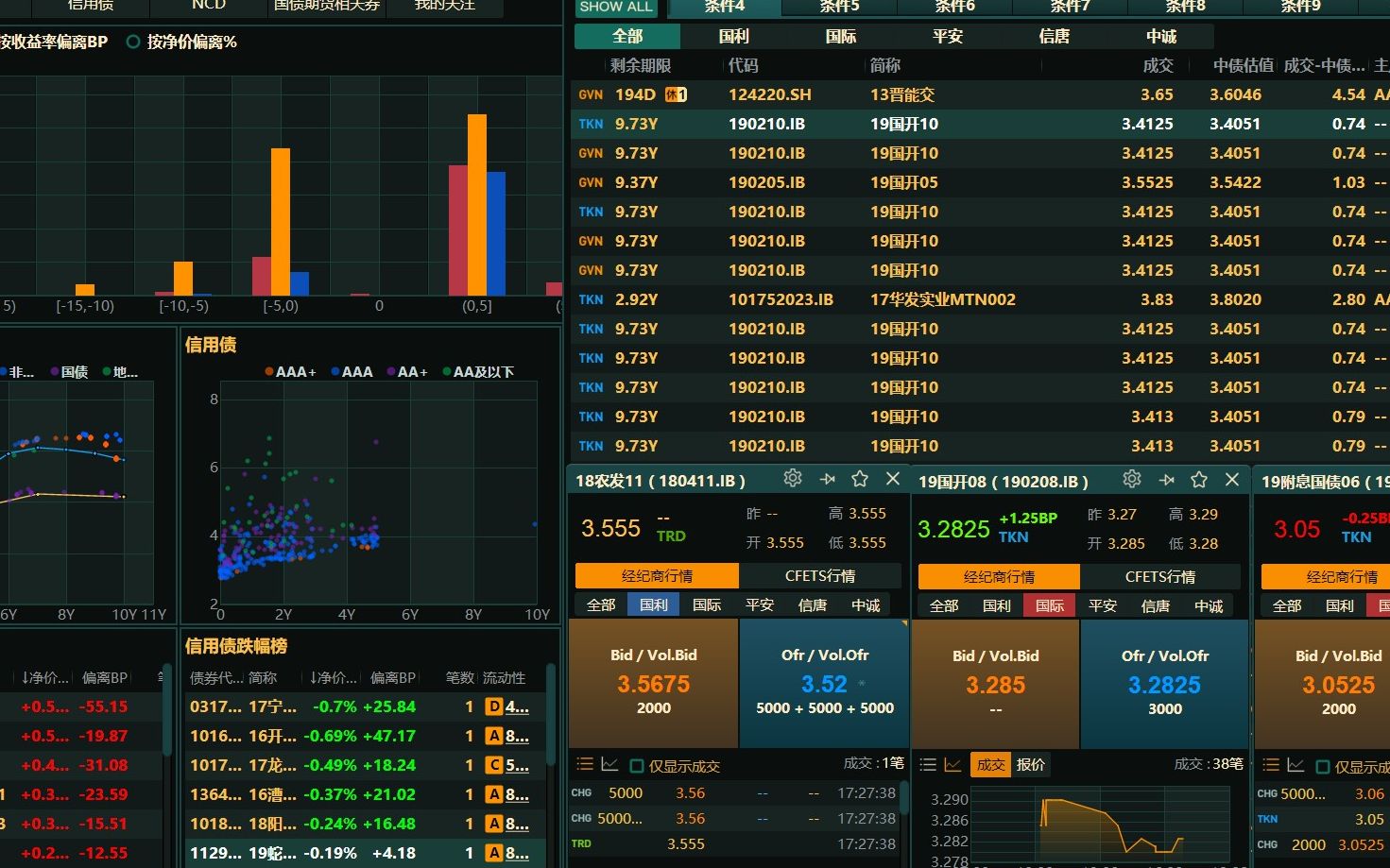1390x868 pixels.
Task: Show list view in 19附息国债06 panel
Action: pyautogui.click(x=1271, y=764)
